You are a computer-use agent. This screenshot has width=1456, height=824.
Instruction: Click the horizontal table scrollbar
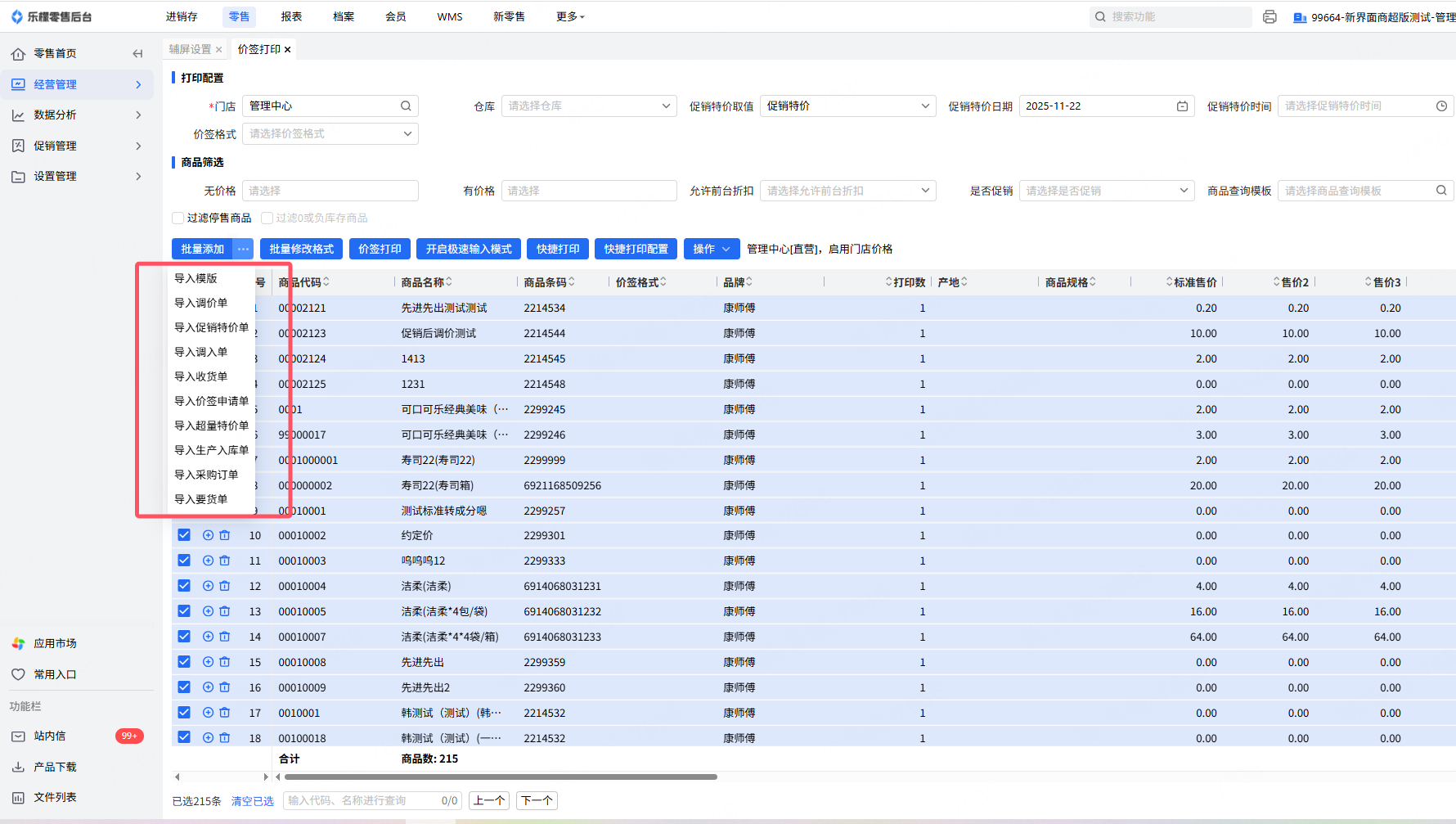click(x=501, y=777)
